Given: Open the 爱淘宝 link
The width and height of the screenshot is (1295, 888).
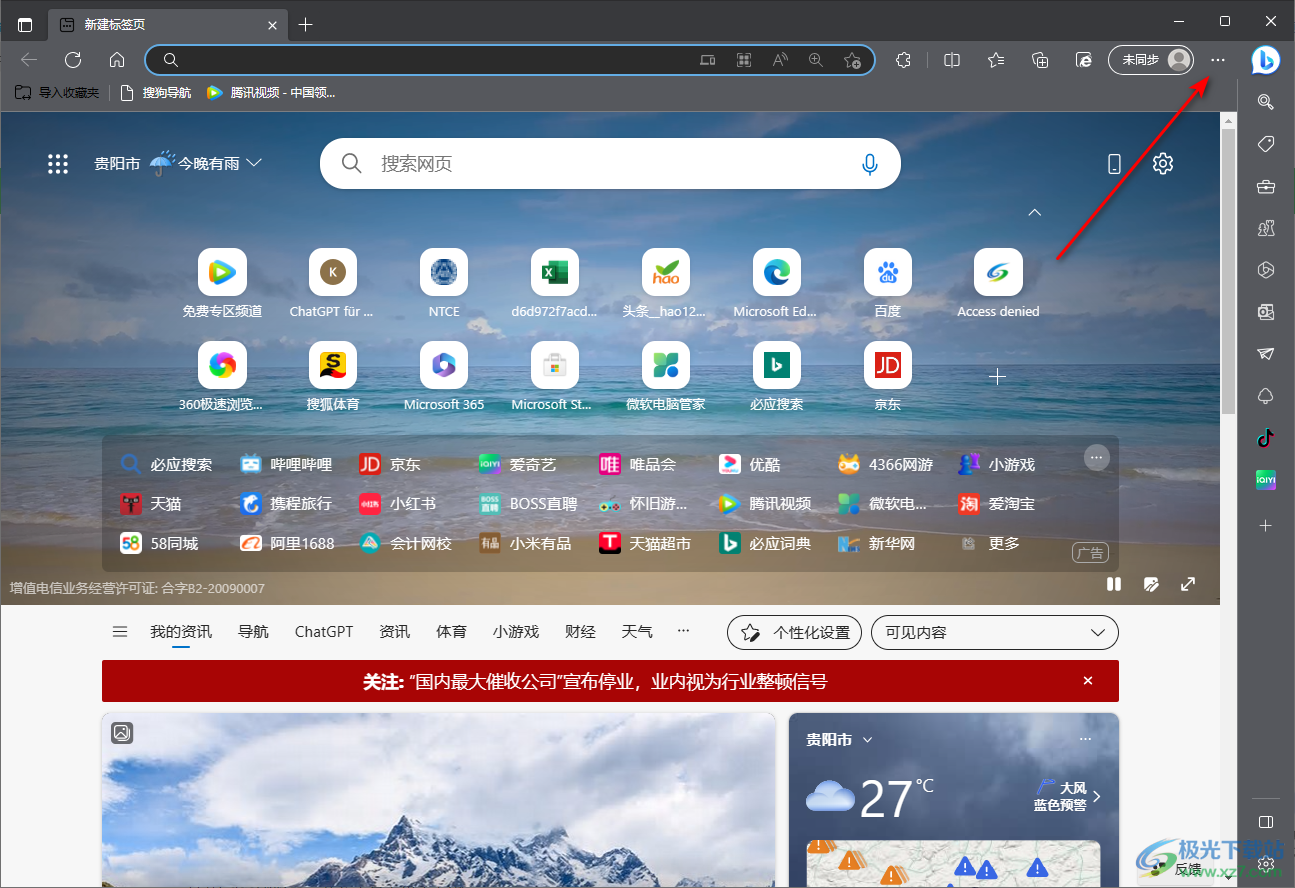Looking at the screenshot, I should tap(997, 504).
